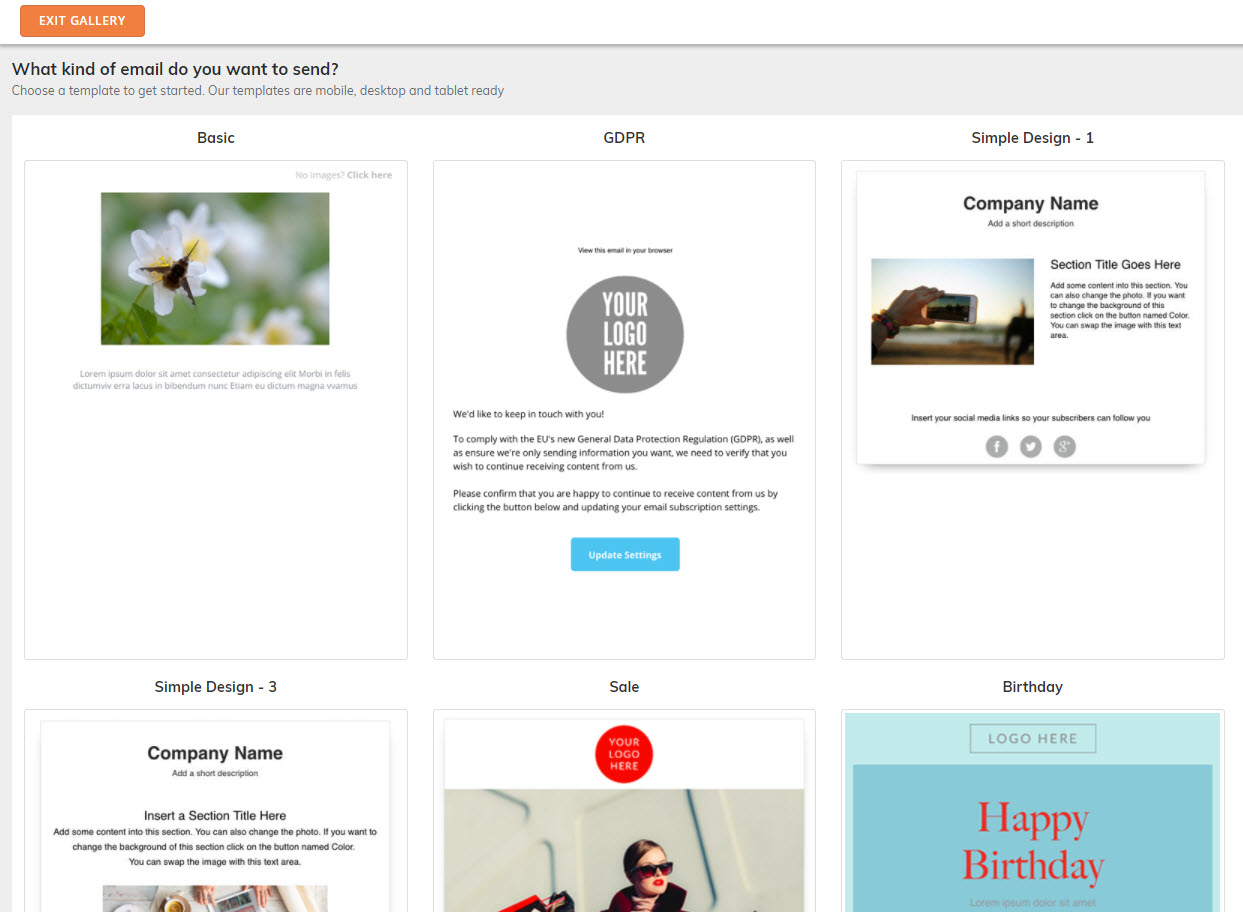Screen dimensions: 1243x912
Task: Click the Update Settings button in GDPR template
Action: click(x=625, y=555)
